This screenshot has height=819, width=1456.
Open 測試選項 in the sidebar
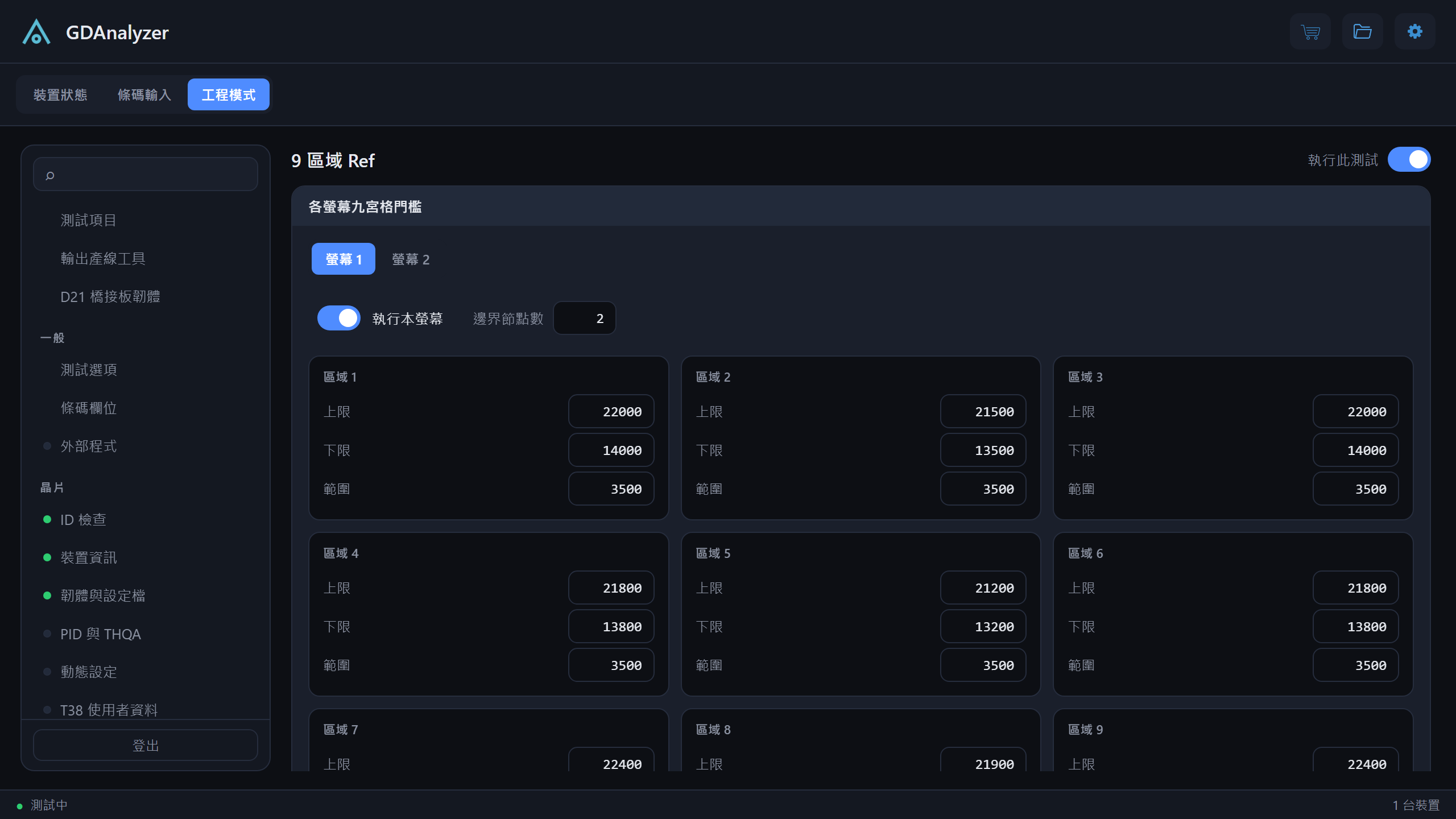[146, 370]
